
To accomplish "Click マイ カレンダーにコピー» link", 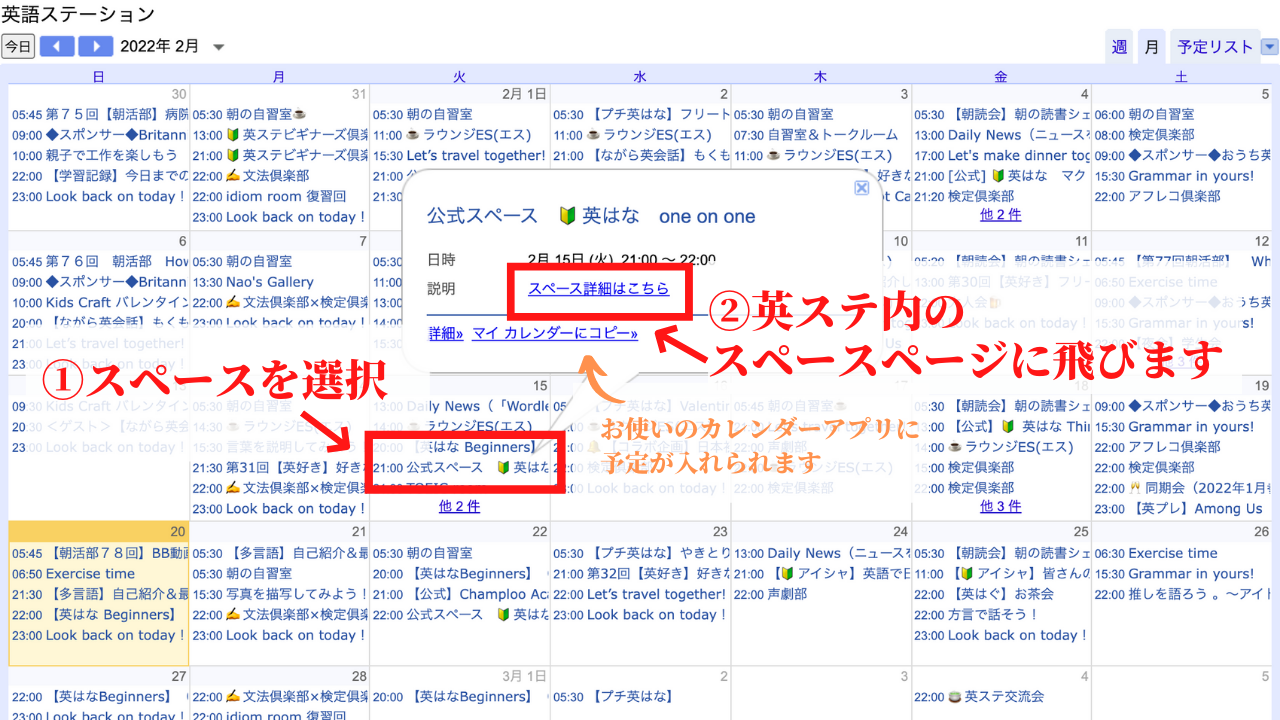I will point(555,333).
